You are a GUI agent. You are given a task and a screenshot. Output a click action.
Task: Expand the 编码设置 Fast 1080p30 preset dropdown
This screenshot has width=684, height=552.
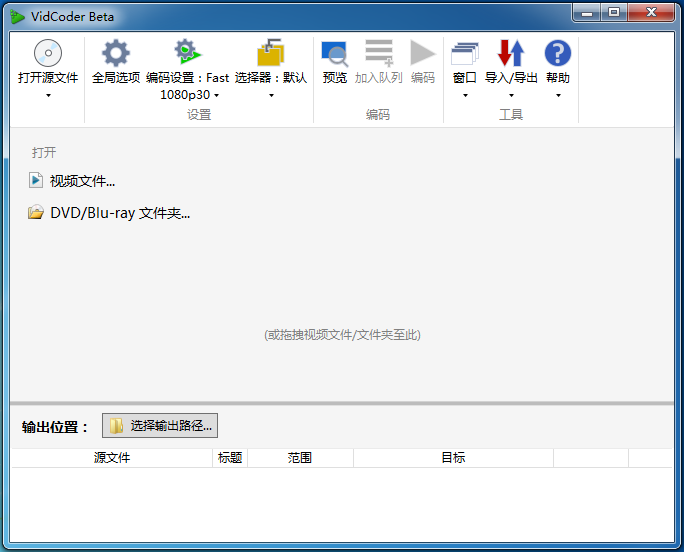[x=216, y=95]
